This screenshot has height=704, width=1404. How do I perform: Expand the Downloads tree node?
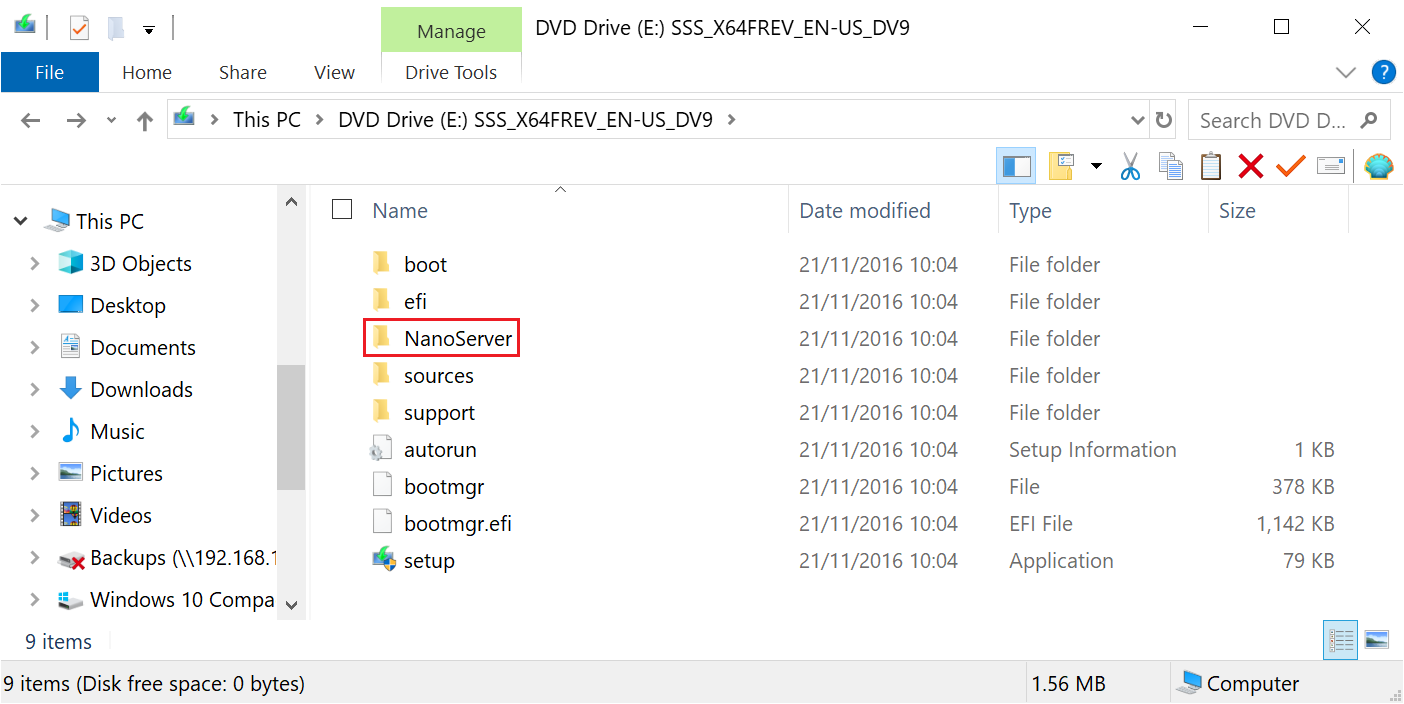tap(35, 390)
